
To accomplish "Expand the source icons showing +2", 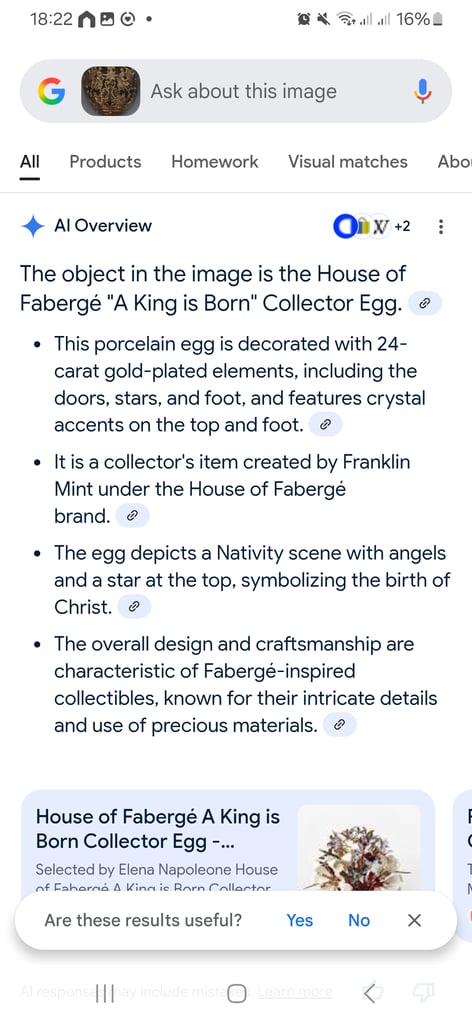I will point(371,227).
